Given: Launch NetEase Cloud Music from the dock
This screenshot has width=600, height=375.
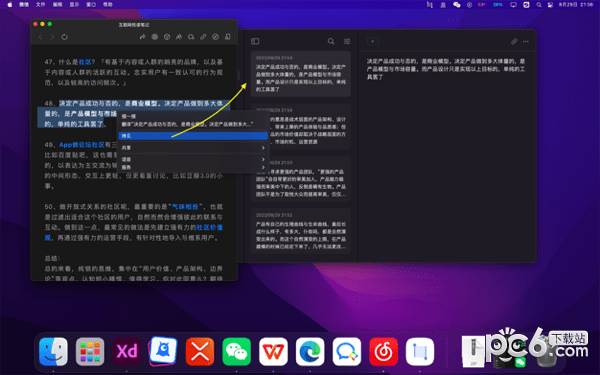Looking at the screenshot, I should click(383, 352).
